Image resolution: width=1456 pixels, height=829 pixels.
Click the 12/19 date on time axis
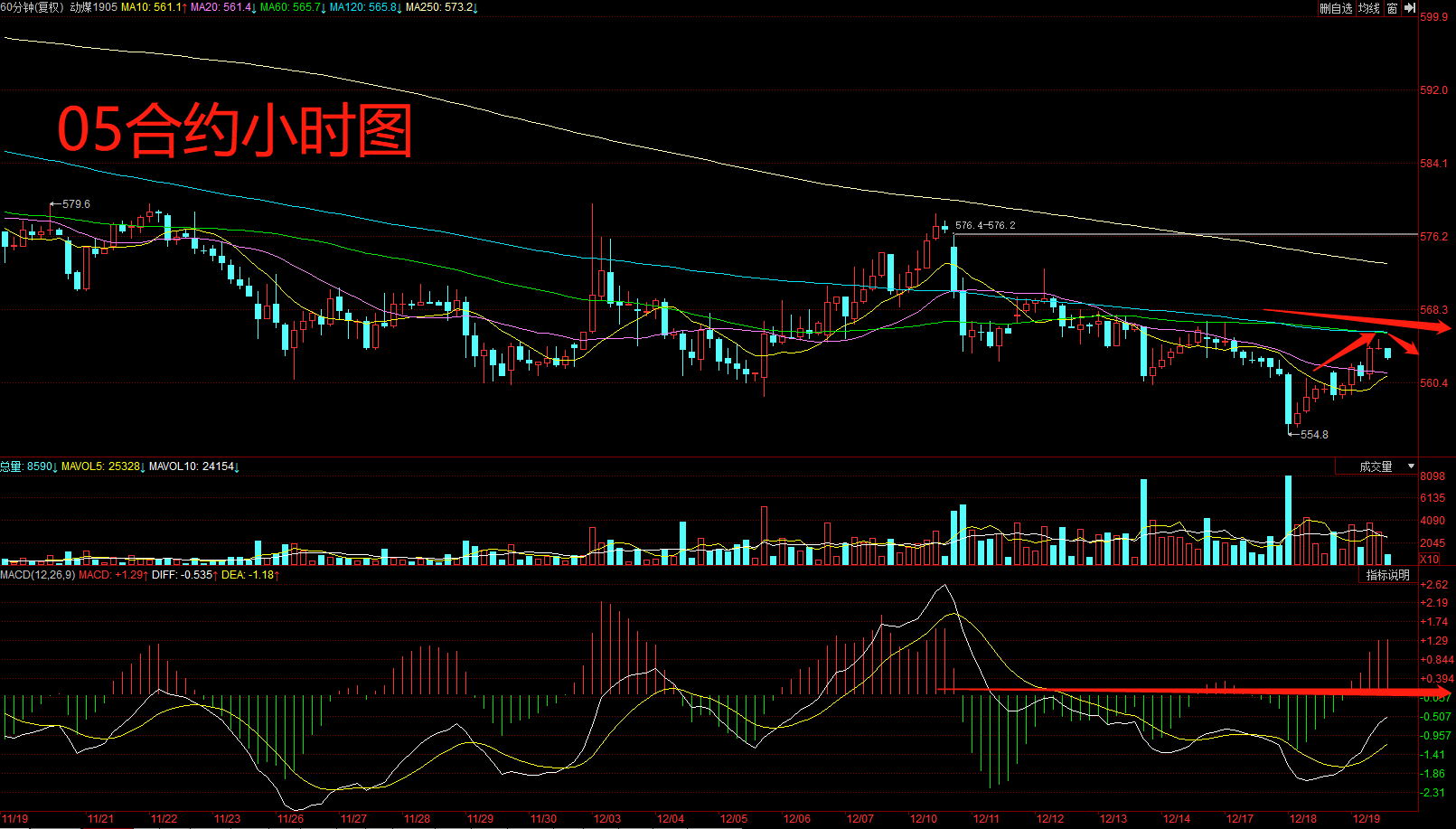(x=1366, y=819)
